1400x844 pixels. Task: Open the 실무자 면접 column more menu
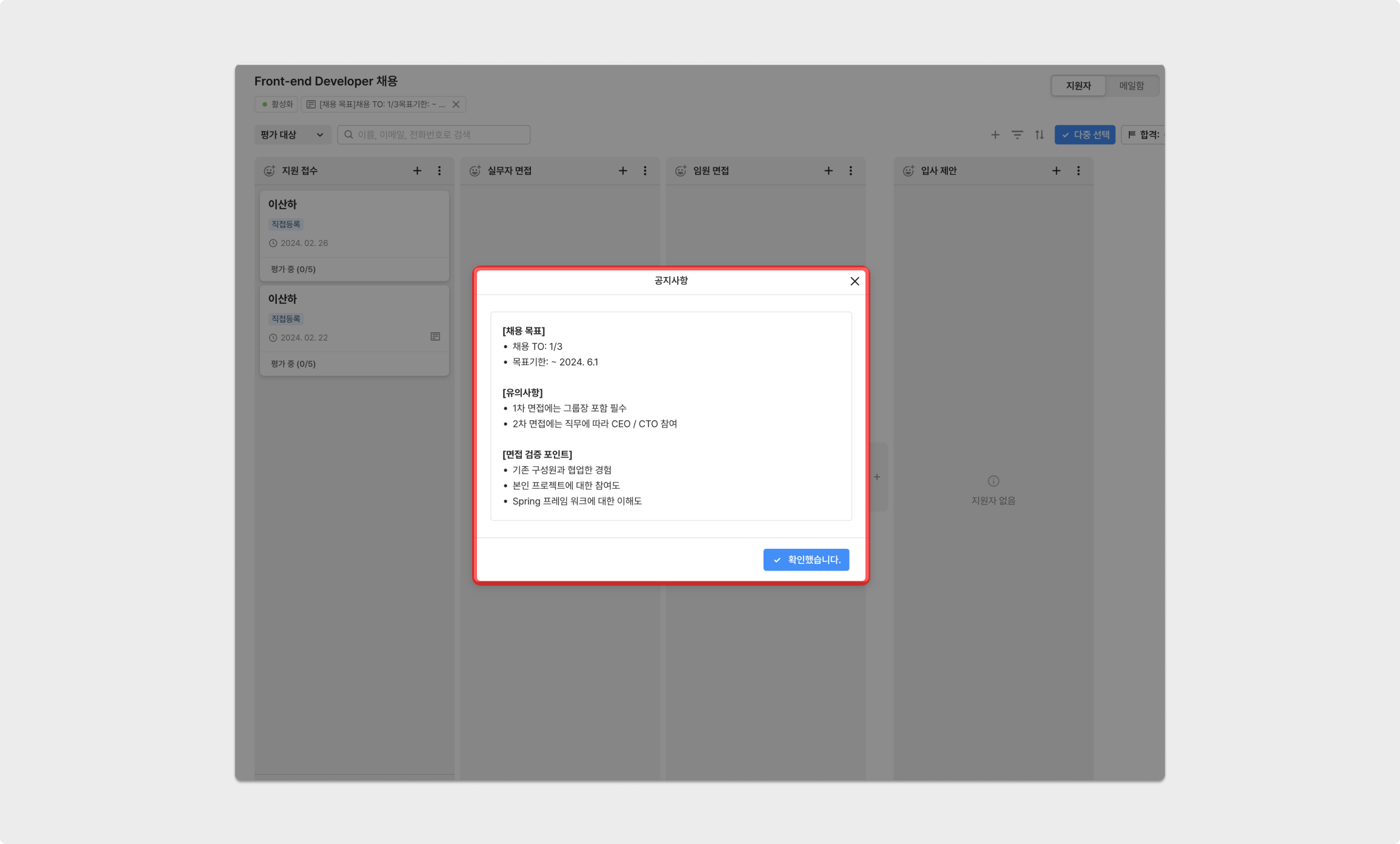[x=645, y=171]
